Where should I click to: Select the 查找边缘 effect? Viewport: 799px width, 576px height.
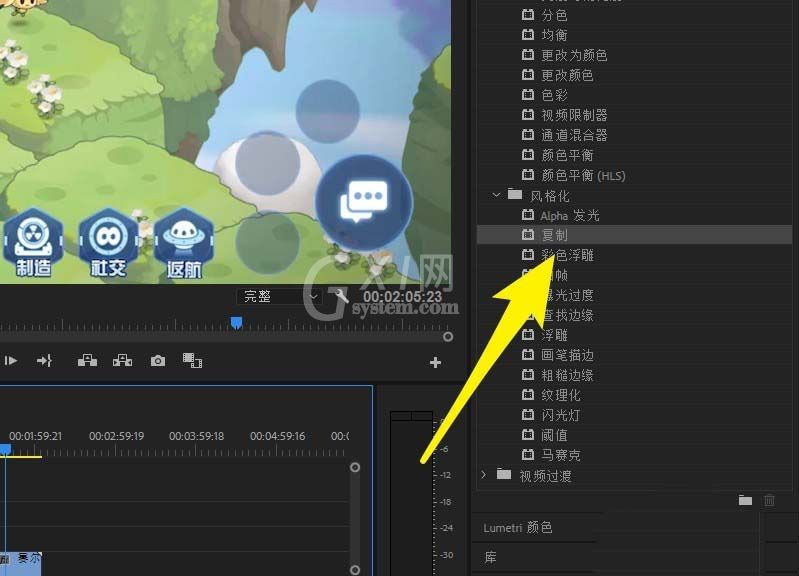coord(568,315)
